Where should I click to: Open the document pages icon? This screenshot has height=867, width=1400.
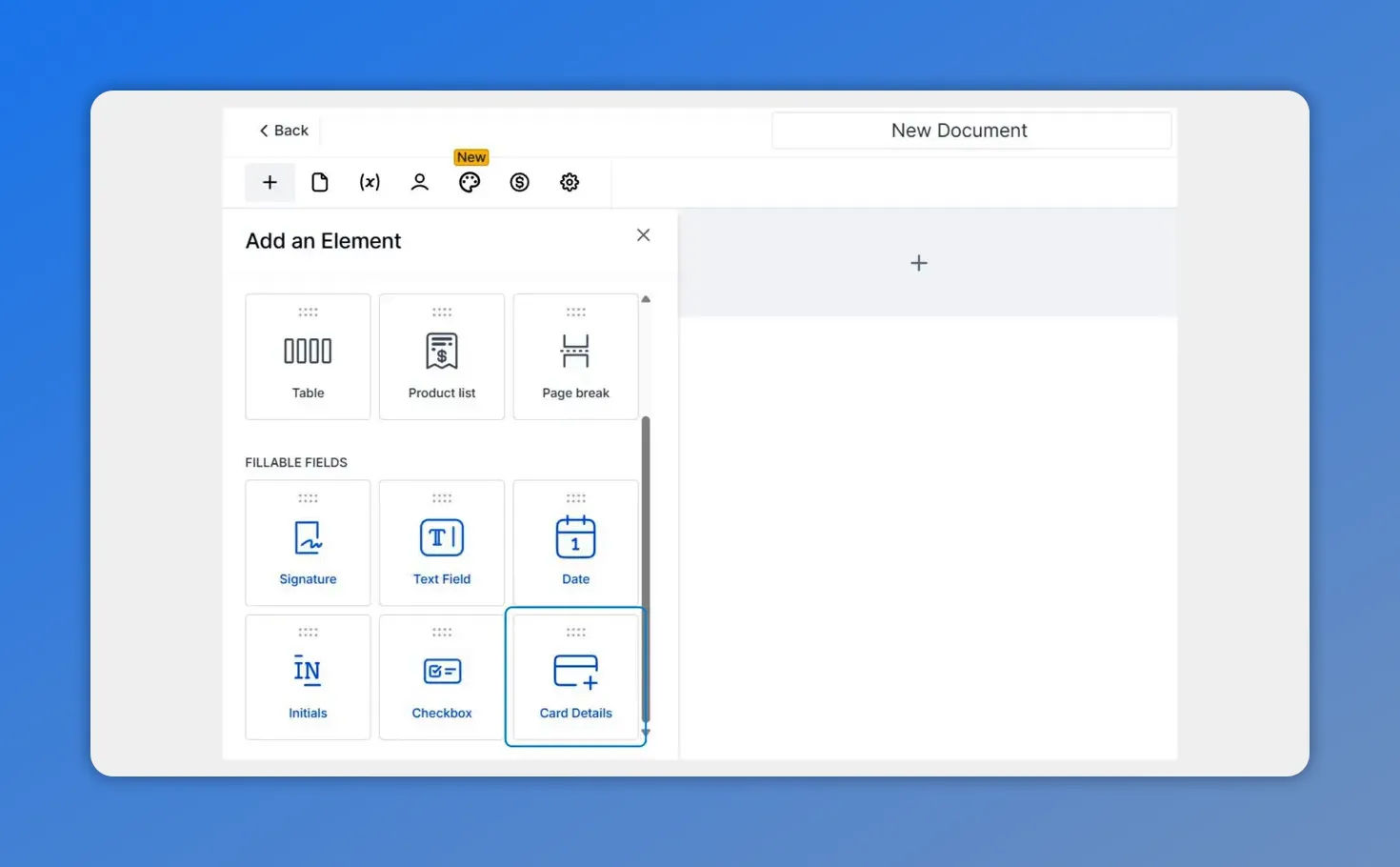click(x=320, y=182)
